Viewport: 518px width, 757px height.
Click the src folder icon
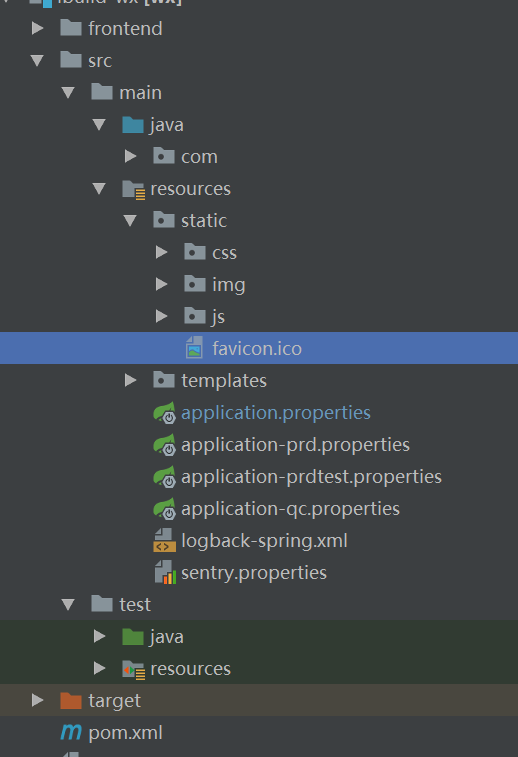point(71,60)
